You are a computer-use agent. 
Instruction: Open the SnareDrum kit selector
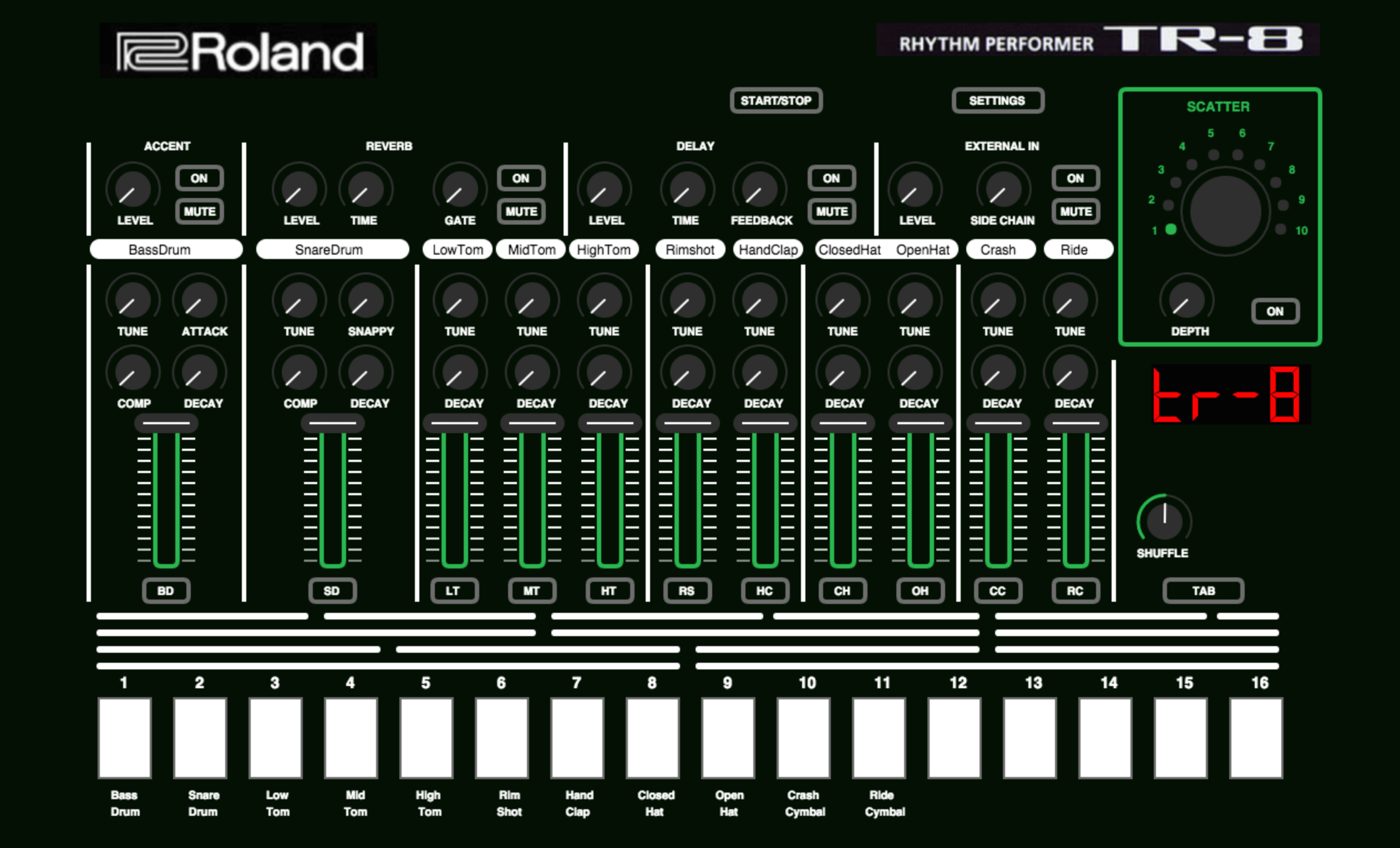[332, 250]
